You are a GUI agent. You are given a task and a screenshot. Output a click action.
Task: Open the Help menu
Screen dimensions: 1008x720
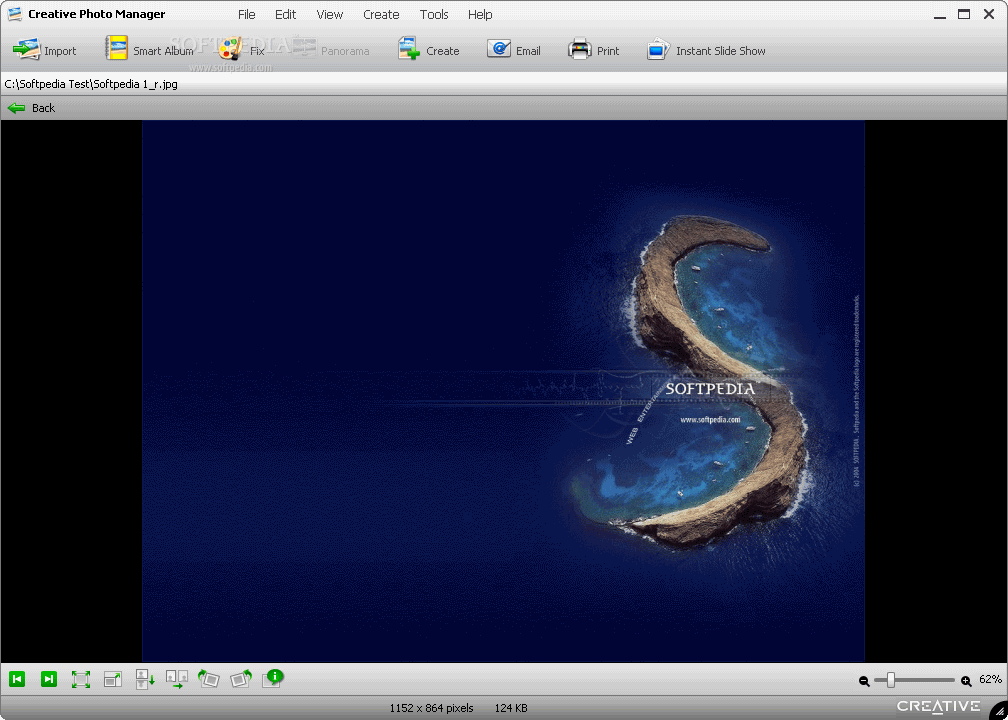tap(480, 14)
